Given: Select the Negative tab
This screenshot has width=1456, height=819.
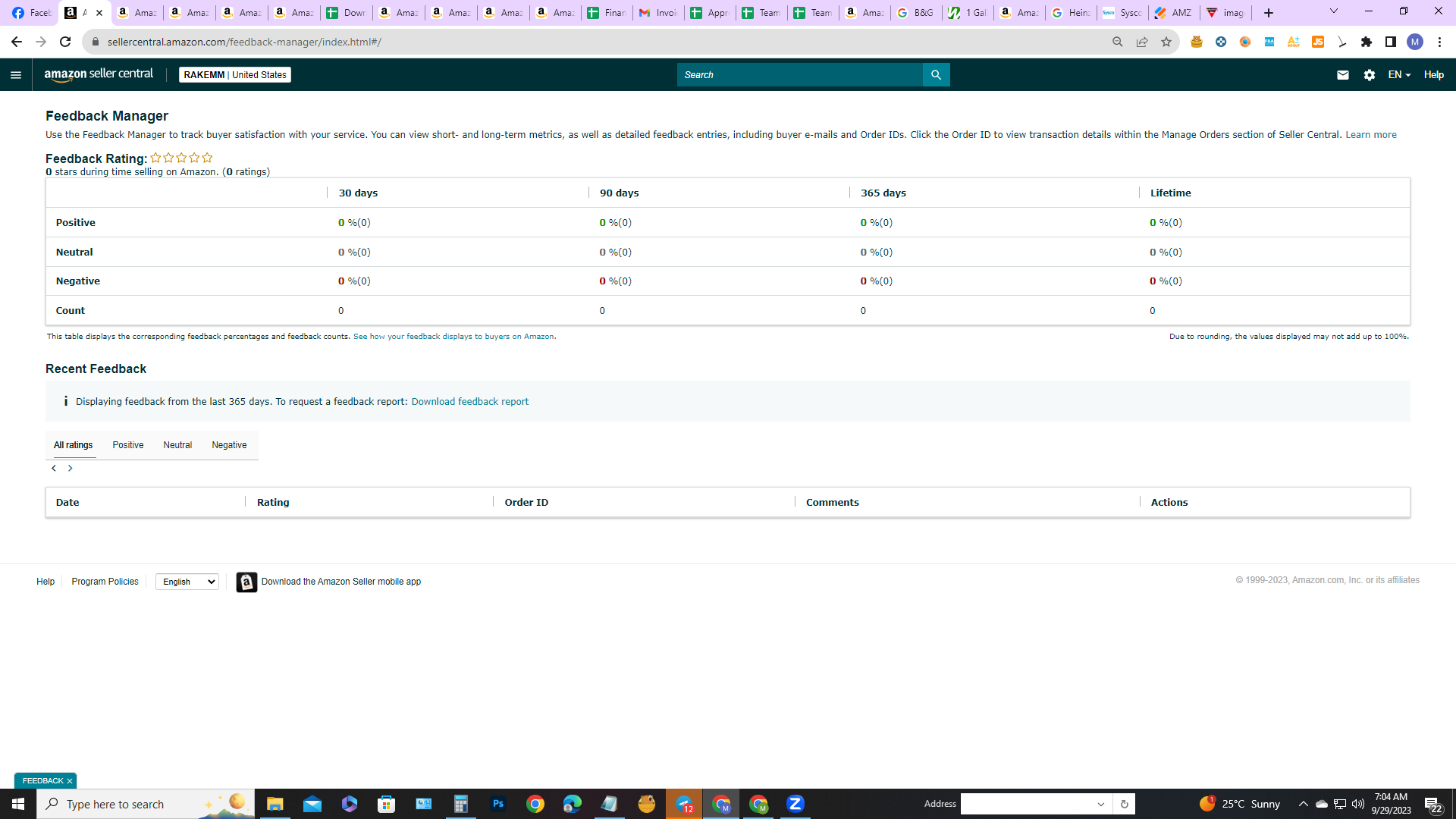Looking at the screenshot, I should pyautogui.click(x=229, y=445).
